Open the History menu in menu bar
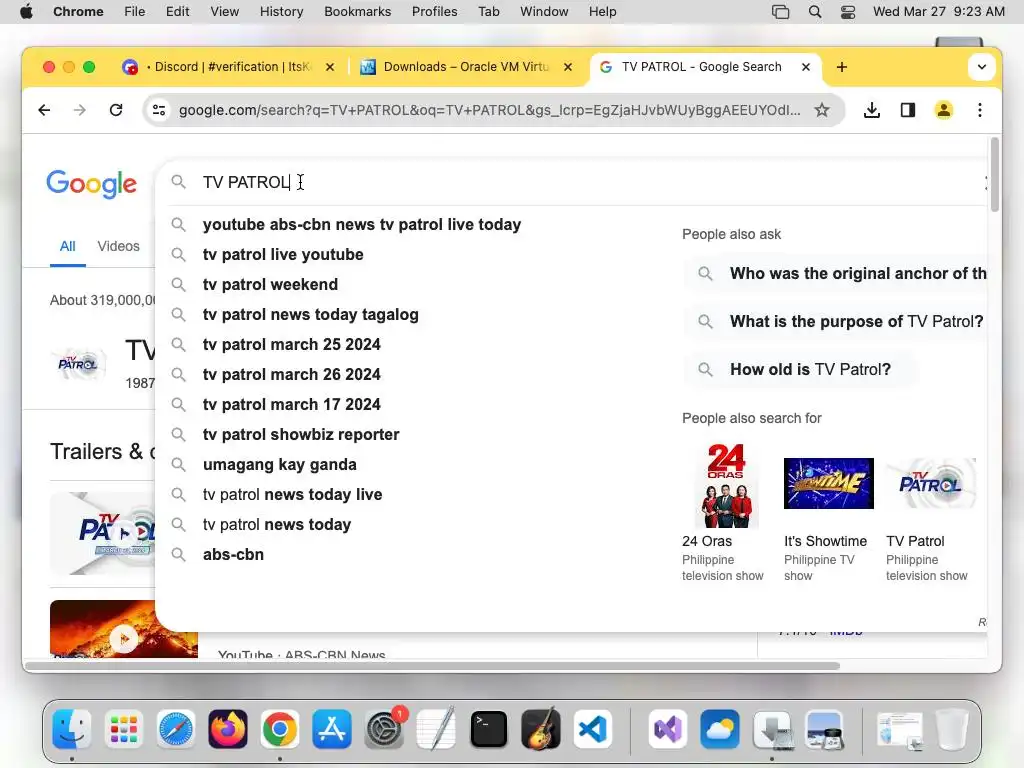Image resolution: width=1024 pixels, height=768 pixels. (281, 12)
